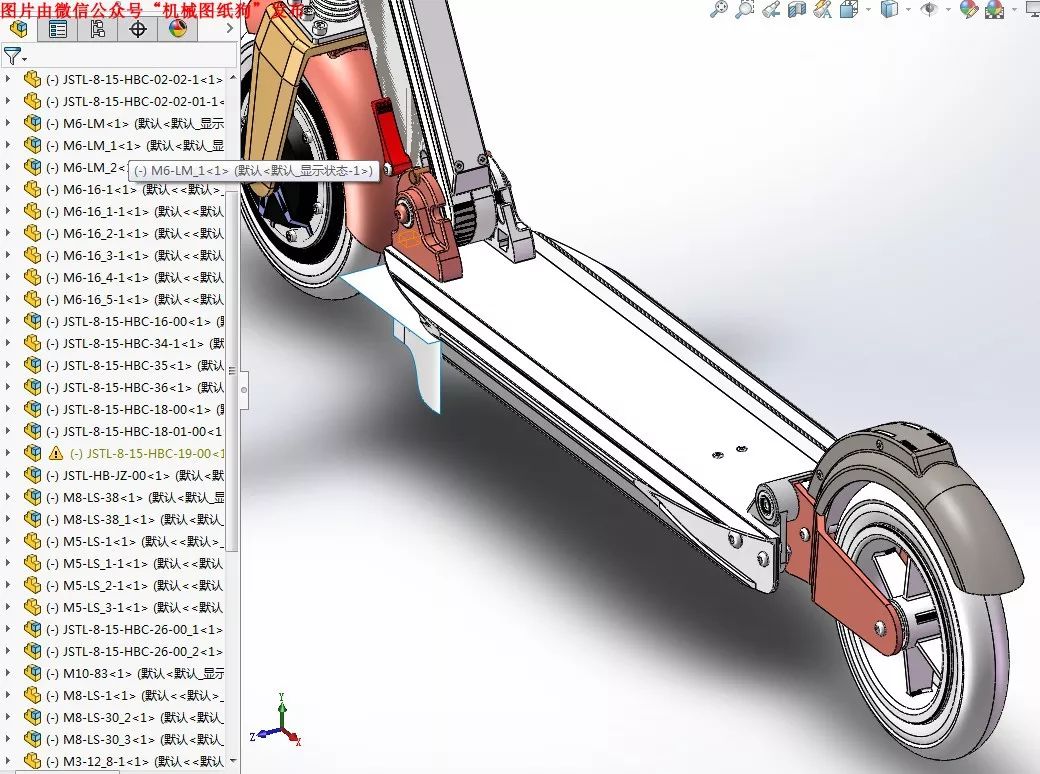Switch to the DisplayManager tab

(177, 29)
